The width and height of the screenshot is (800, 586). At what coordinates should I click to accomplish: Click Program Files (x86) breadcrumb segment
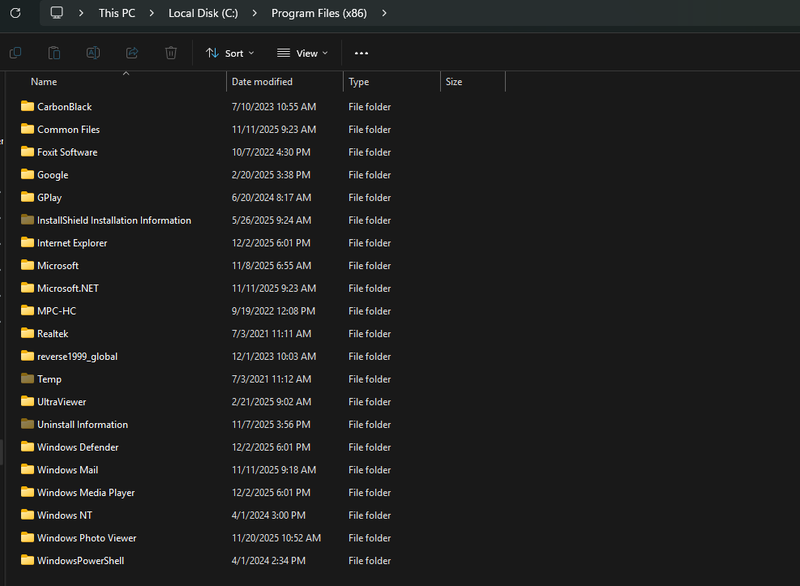[x=319, y=13]
